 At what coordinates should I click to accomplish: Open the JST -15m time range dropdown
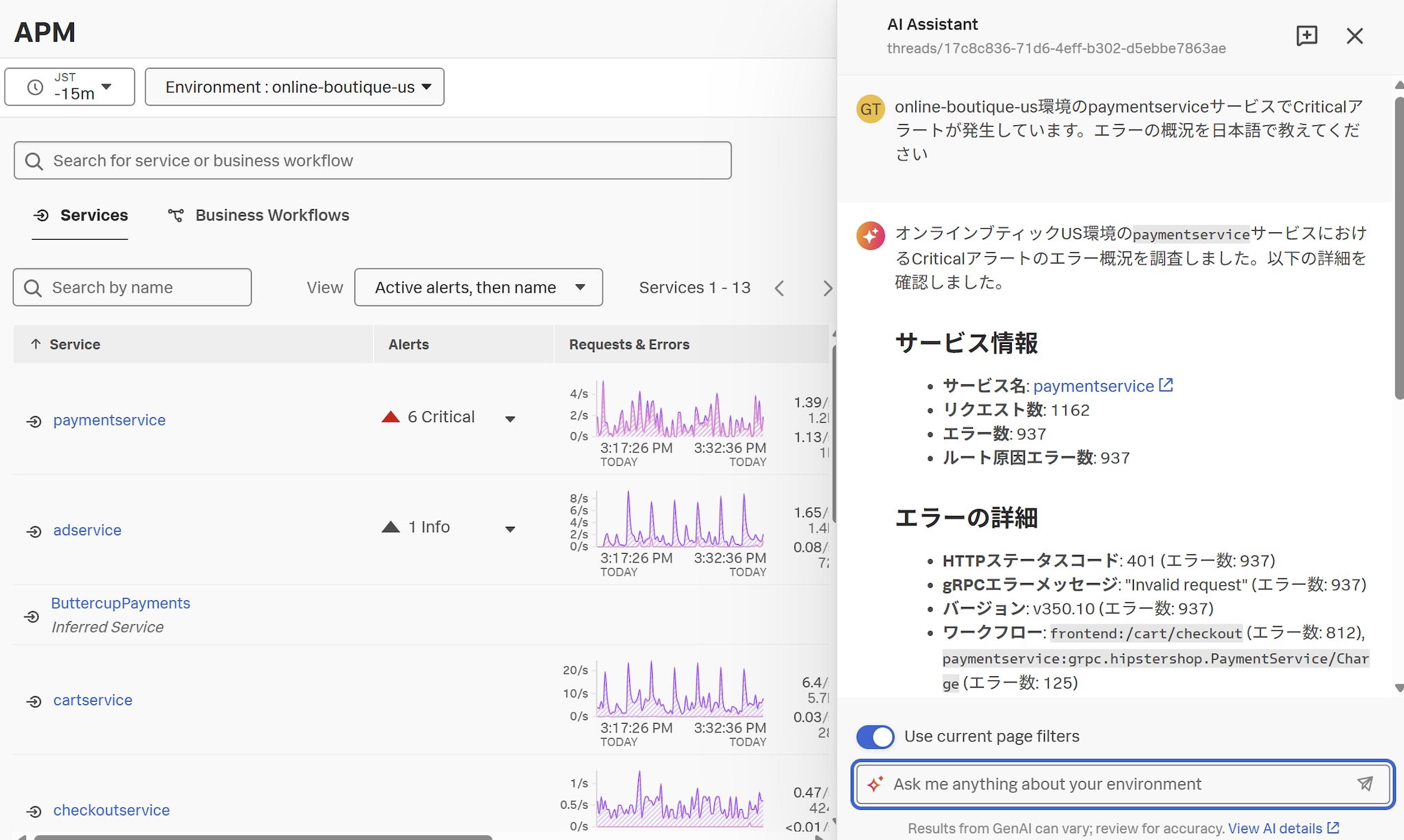click(70, 87)
